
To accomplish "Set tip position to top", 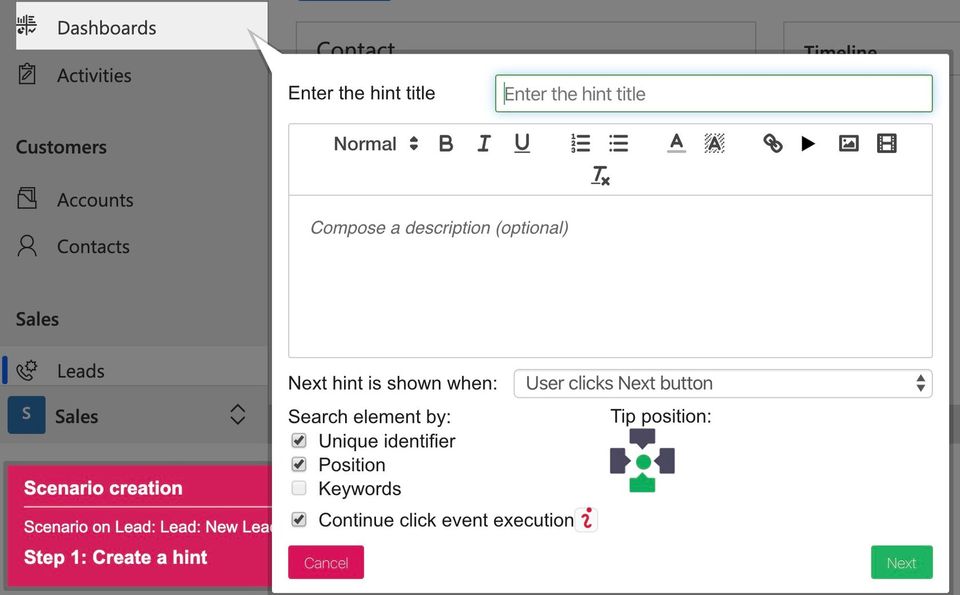I will coord(642,437).
